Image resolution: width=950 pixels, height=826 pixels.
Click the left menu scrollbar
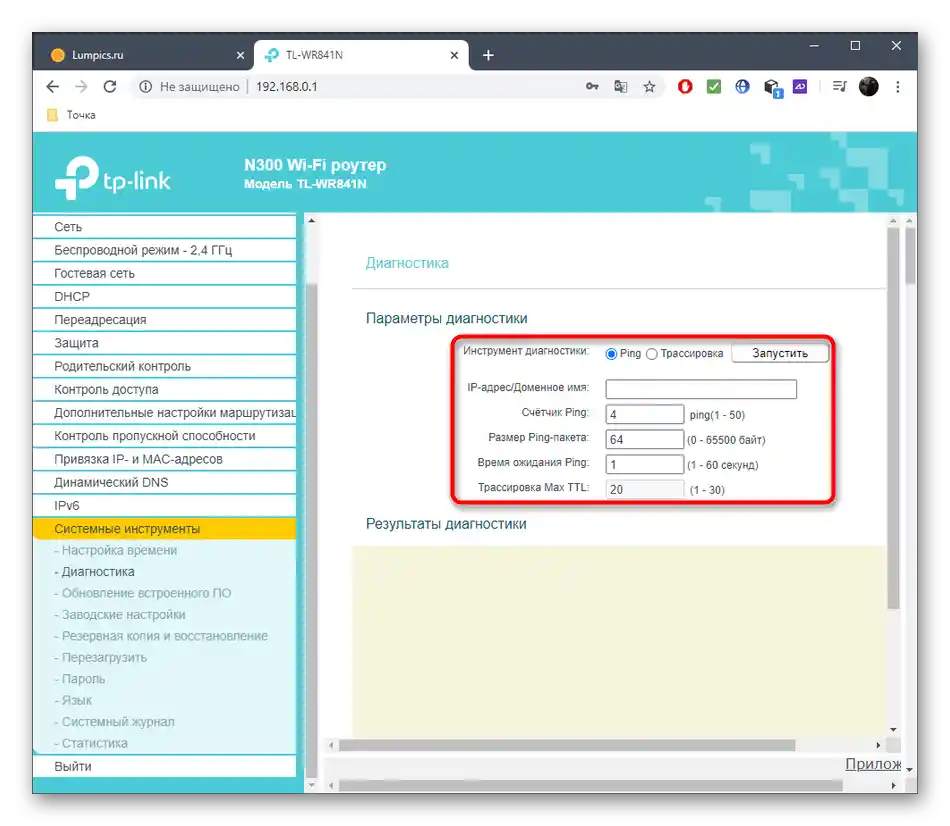pos(311,530)
